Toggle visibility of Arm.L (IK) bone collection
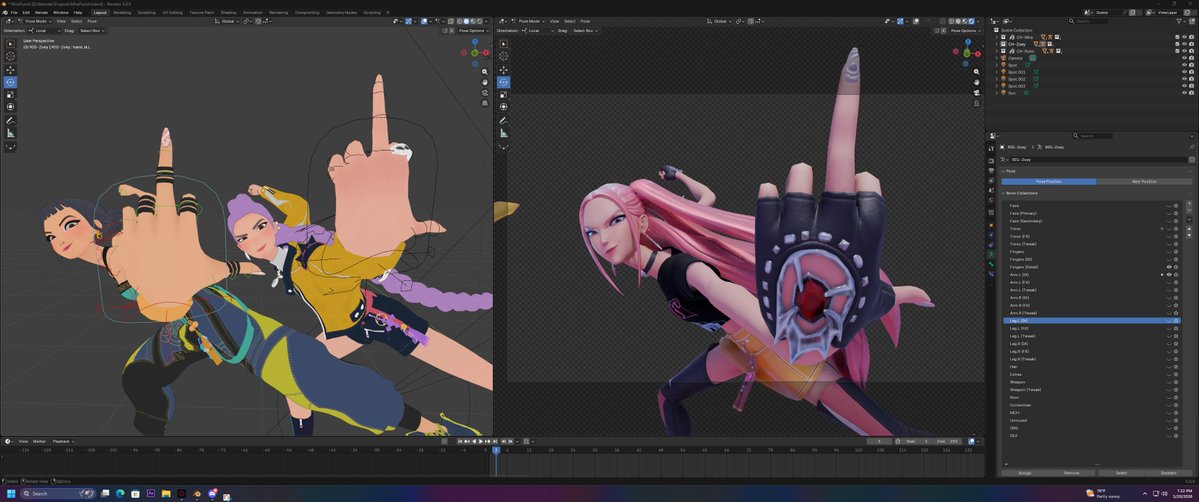The height and width of the screenshot is (502, 1199). 1168,275
